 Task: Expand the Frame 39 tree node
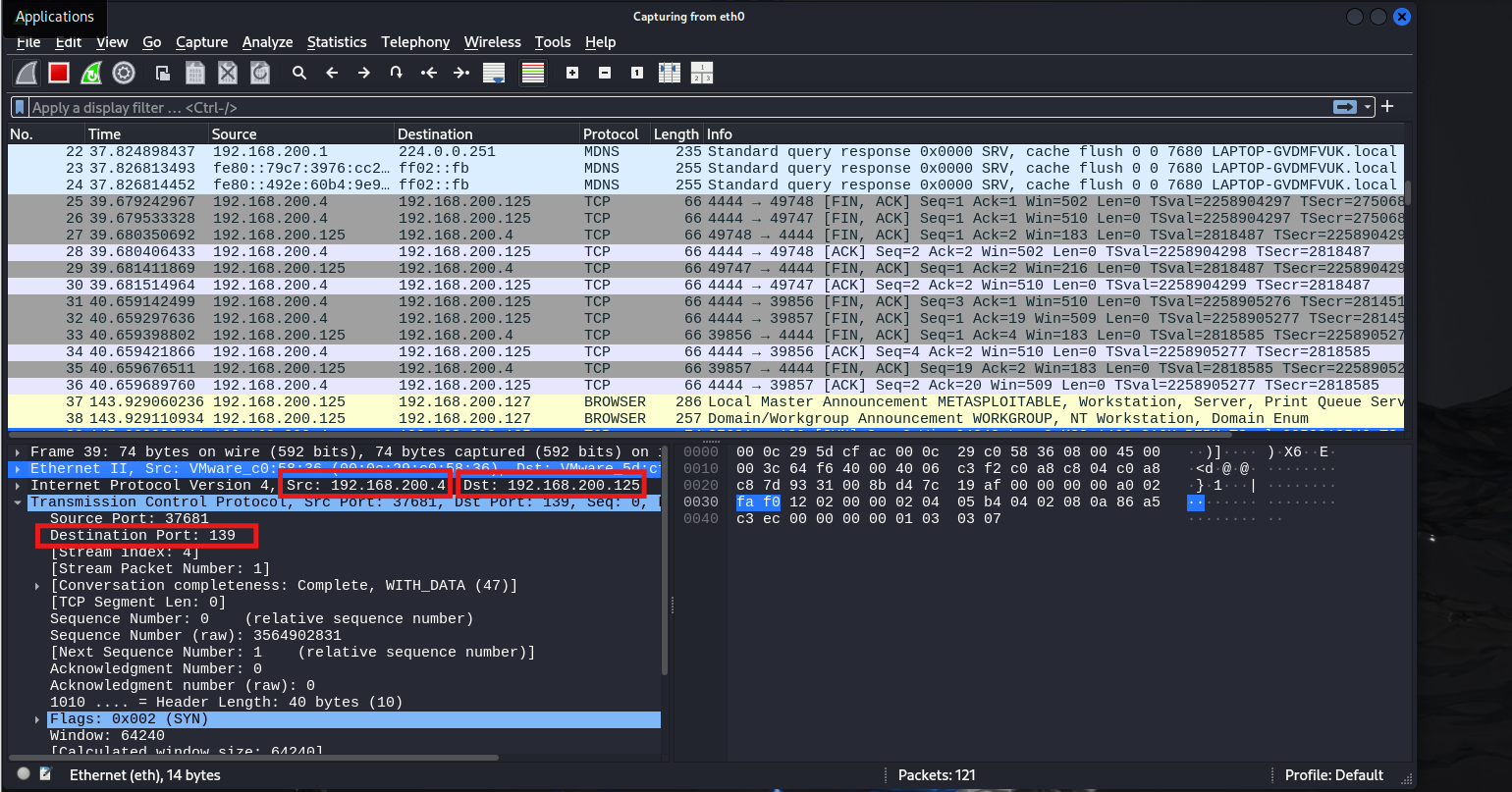(19, 451)
